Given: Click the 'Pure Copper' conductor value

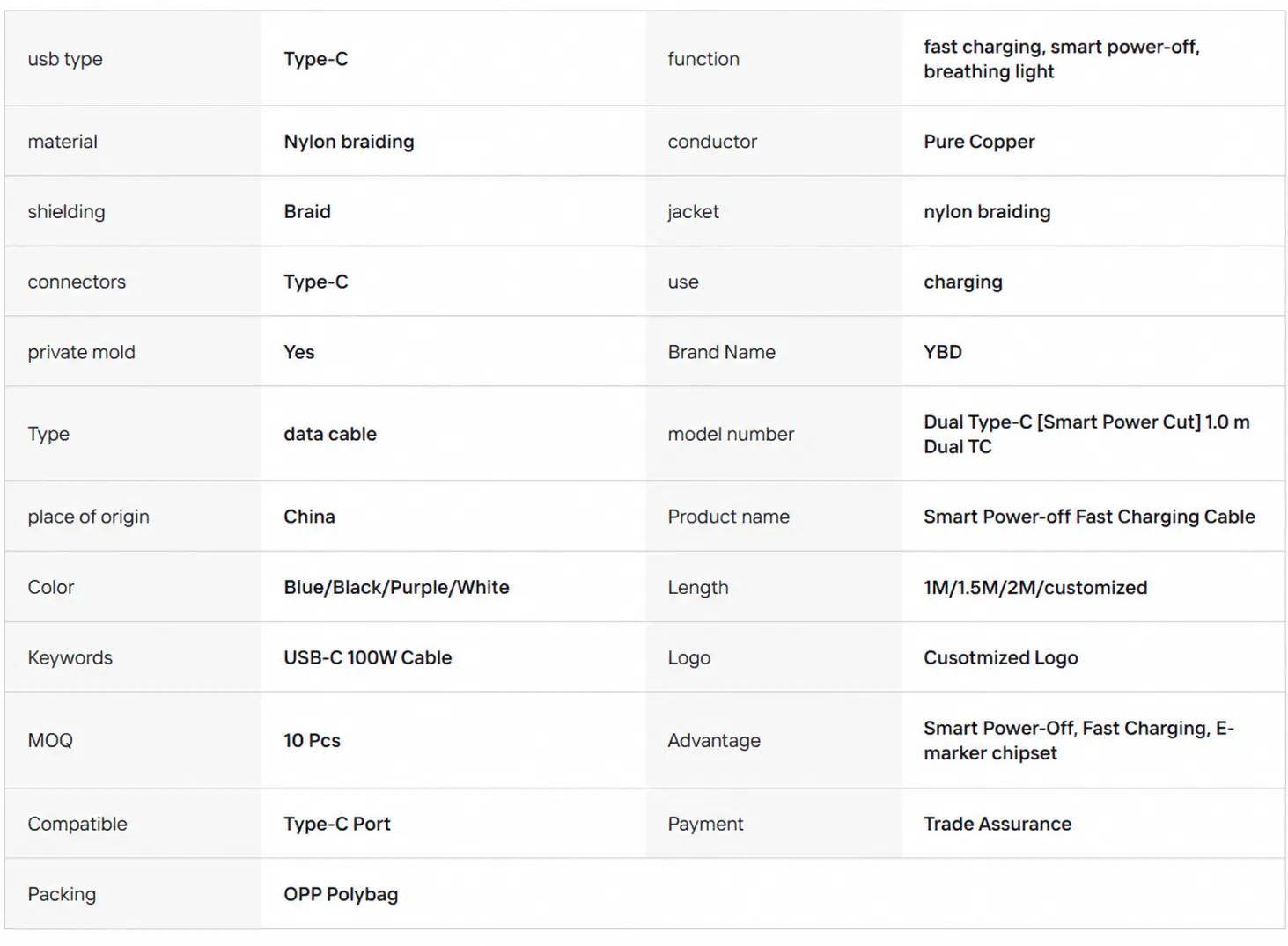Looking at the screenshot, I should [979, 142].
